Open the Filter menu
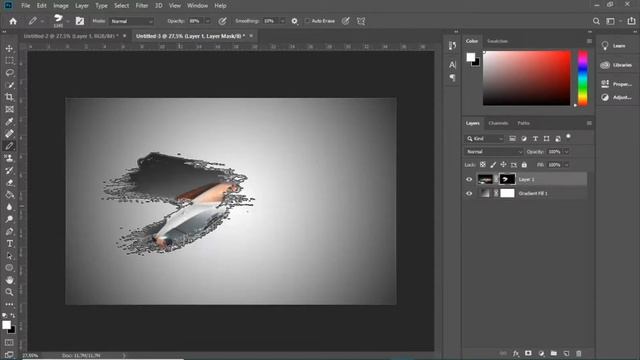Viewport: 640px width, 360px height. pos(142,6)
